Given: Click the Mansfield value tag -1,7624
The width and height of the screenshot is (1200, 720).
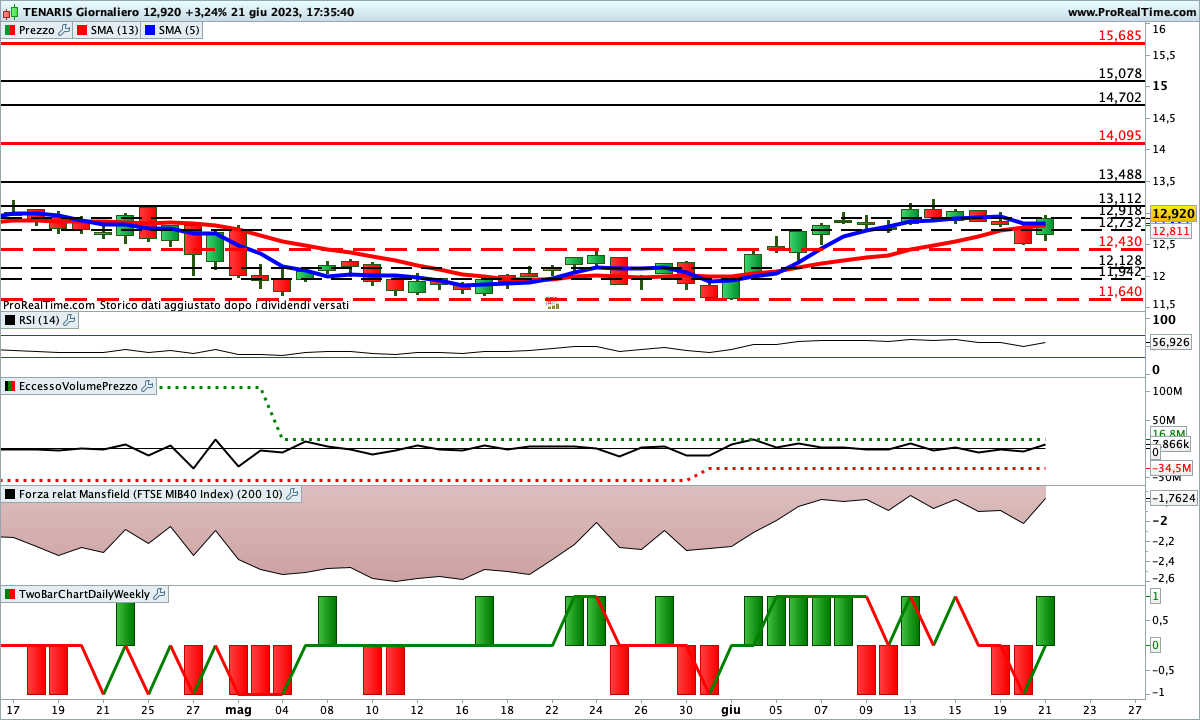Looking at the screenshot, I should pyautogui.click(x=1173, y=497).
